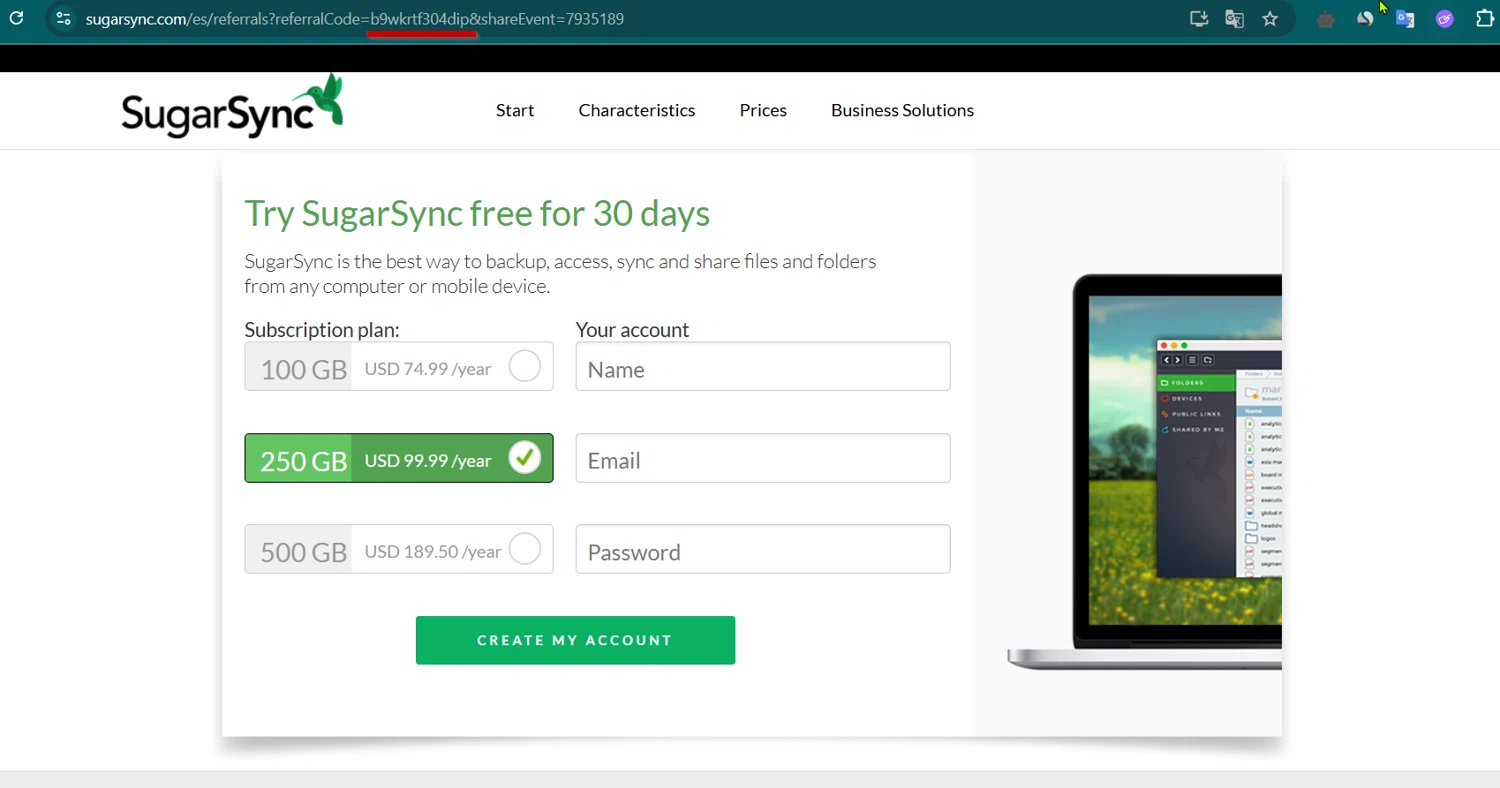Image resolution: width=1500 pixels, height=788 pixels.
Task: Open the Business Solutions menu item
Action: 902,110
